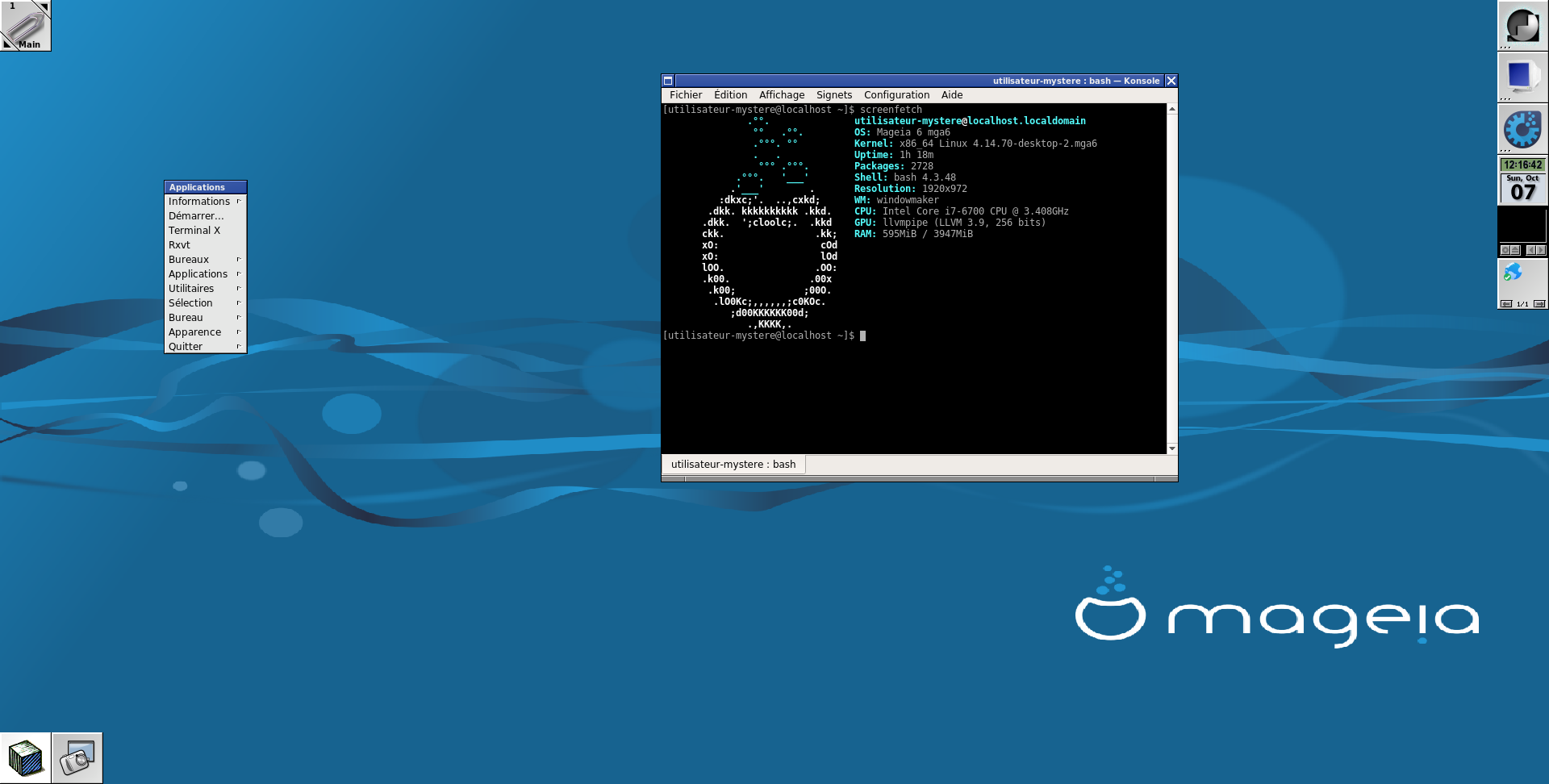Open the Fichier menu in Konsole
Screen dimensions: 1549x784
[x=686, y=95]
